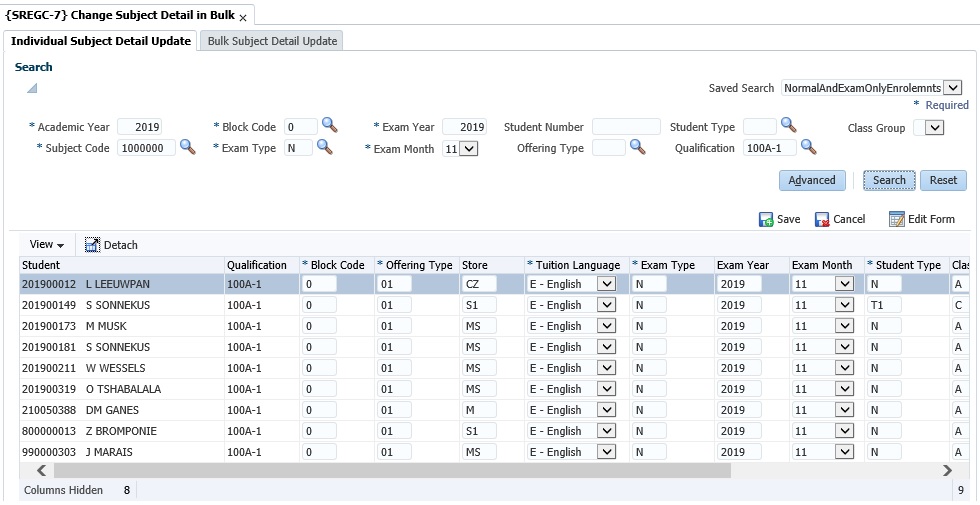
Task: Detach the results table
Action: tap(111, 245)
